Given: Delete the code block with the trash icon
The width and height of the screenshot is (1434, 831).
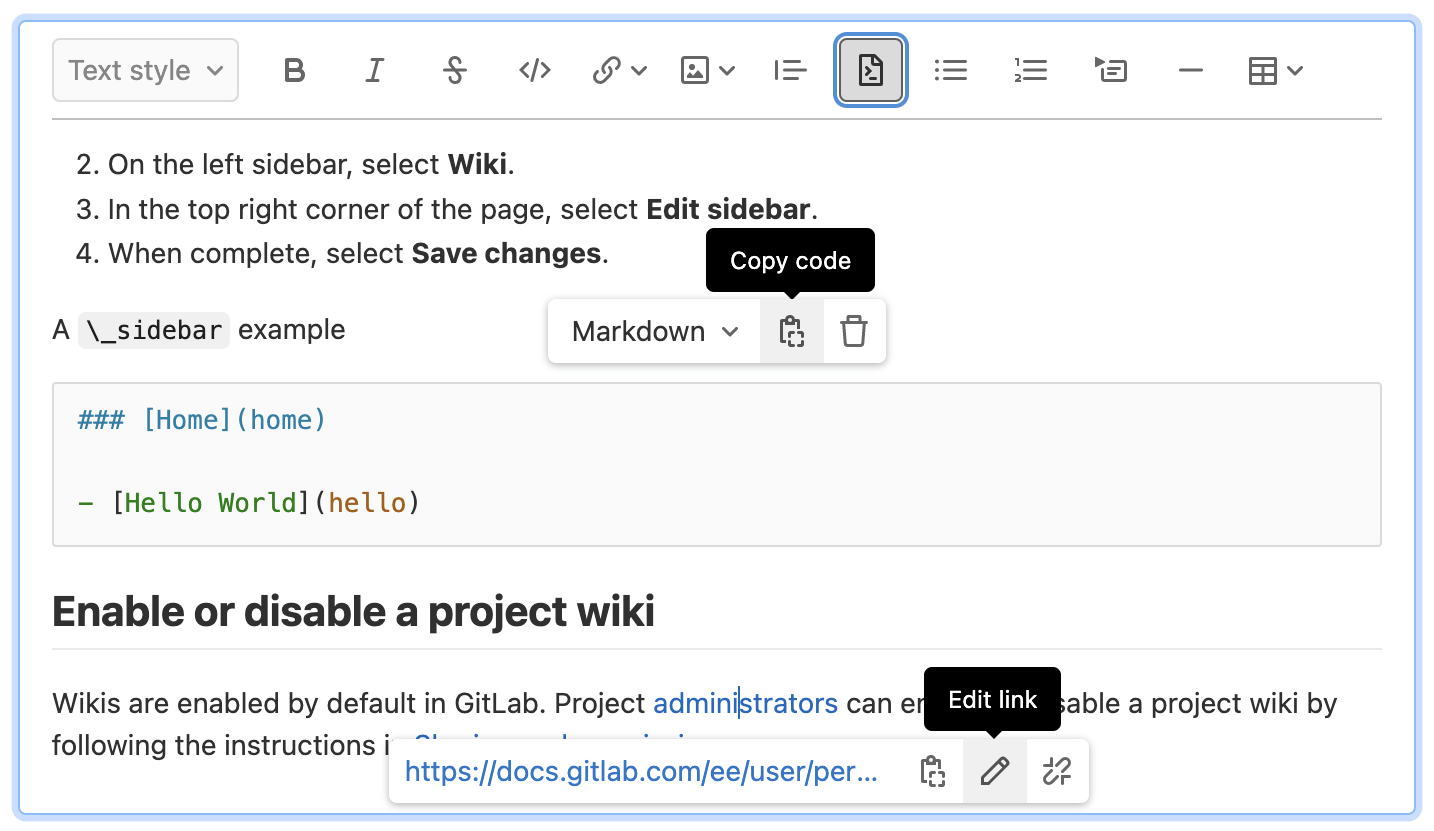Looking at the screenshot, I should point(853,331).
